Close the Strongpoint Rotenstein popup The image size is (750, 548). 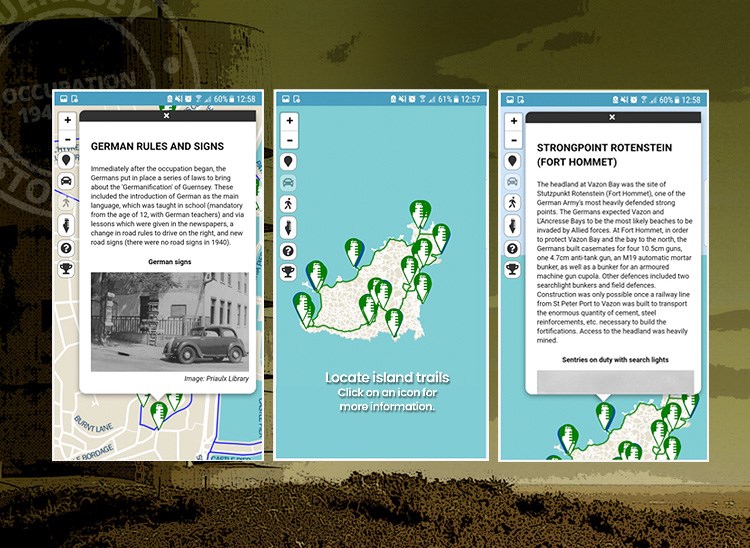click(x=612, y=117)
